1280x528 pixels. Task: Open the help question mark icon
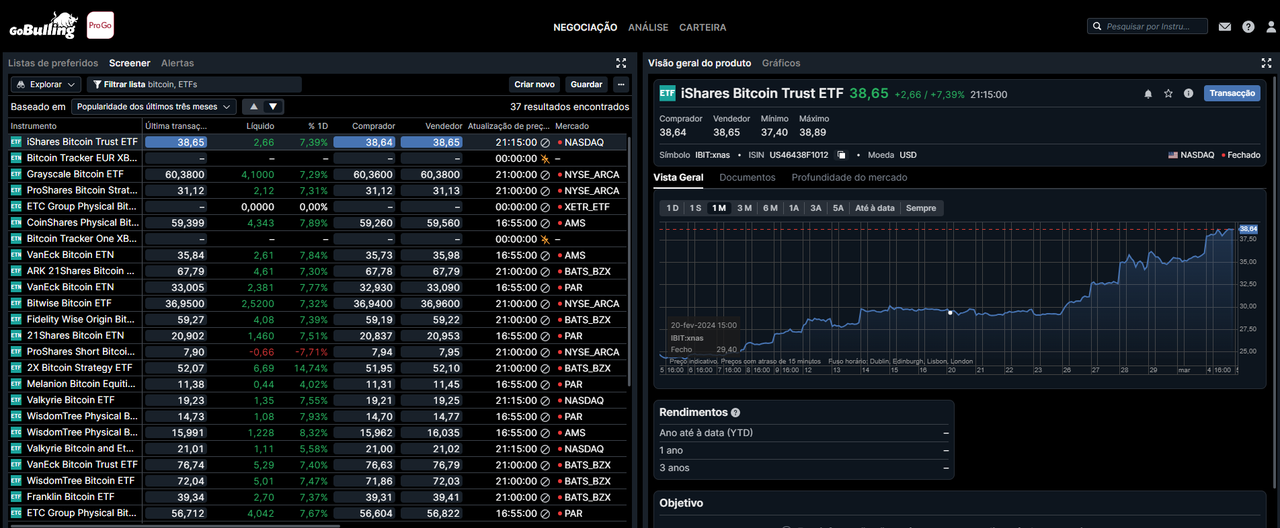coord(1248,27)
